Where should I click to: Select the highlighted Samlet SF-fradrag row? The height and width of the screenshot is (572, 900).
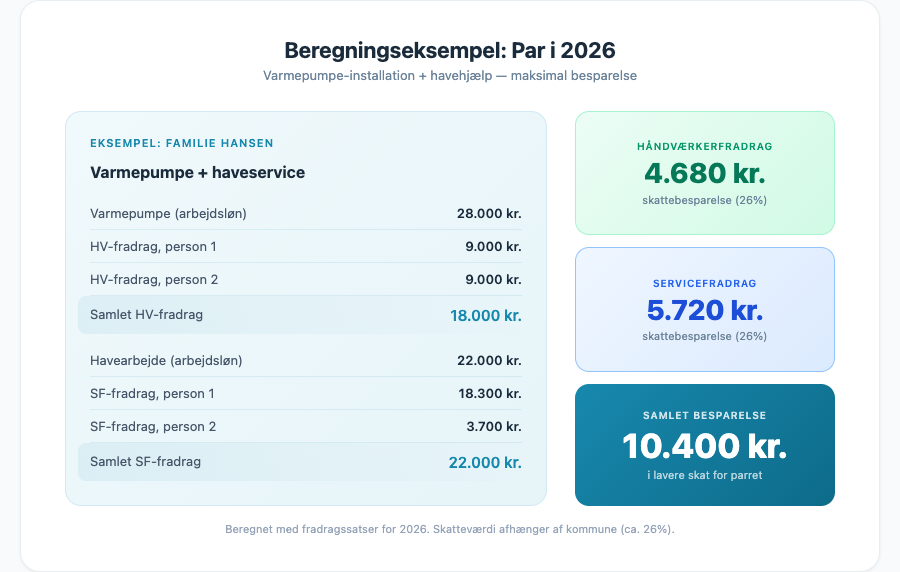pyautogui.click(x=305, y=462)
